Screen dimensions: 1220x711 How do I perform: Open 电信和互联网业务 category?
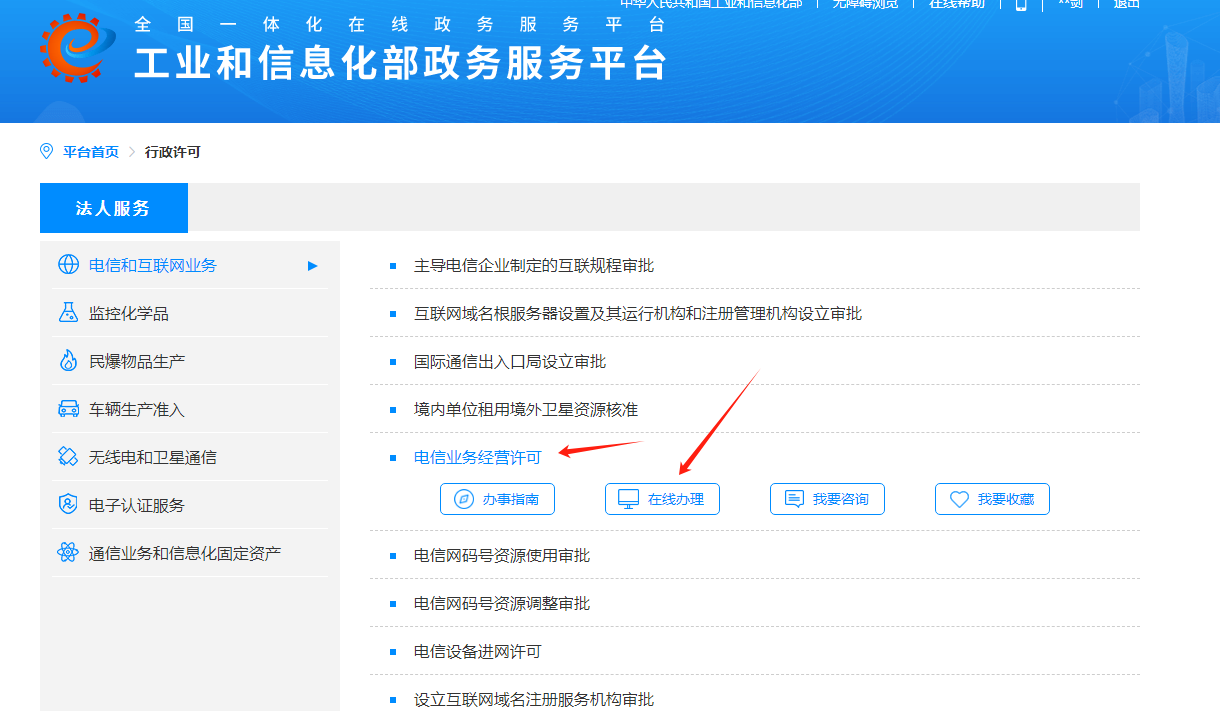coord(190,265)
